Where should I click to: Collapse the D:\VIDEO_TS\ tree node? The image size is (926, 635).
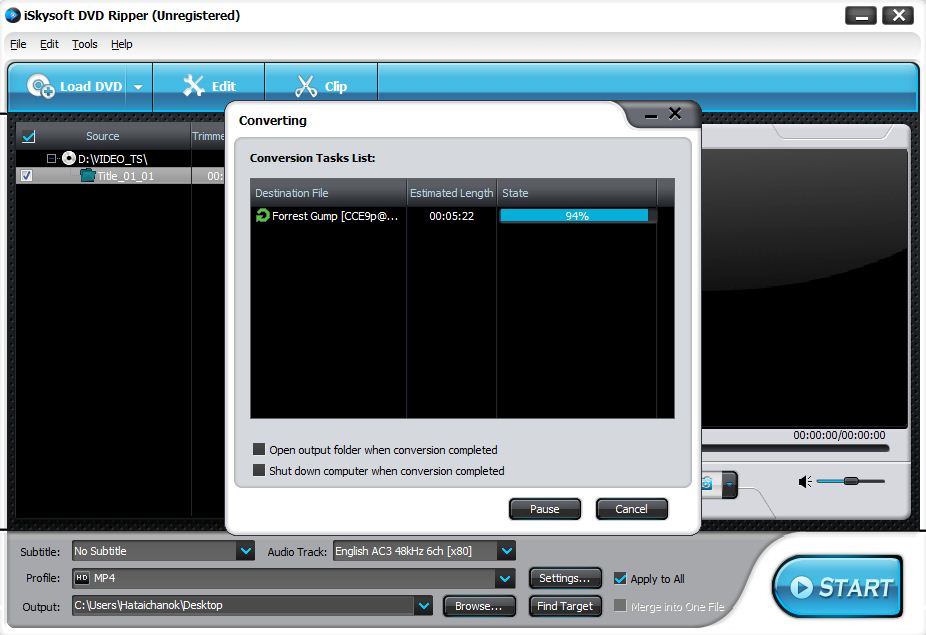point(51,158)
